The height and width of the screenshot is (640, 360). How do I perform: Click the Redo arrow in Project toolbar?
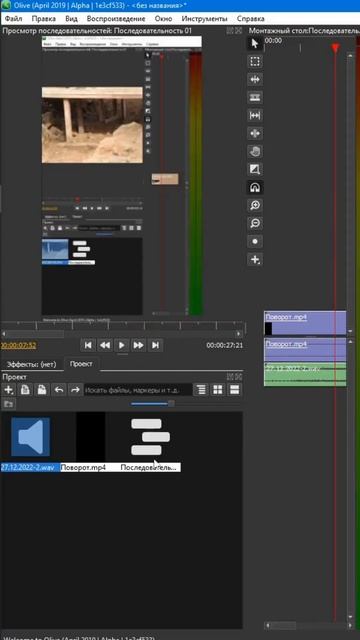pos(76,390)
